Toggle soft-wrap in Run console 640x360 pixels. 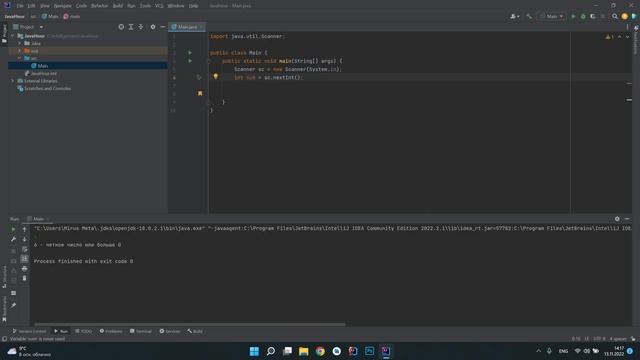24,249
